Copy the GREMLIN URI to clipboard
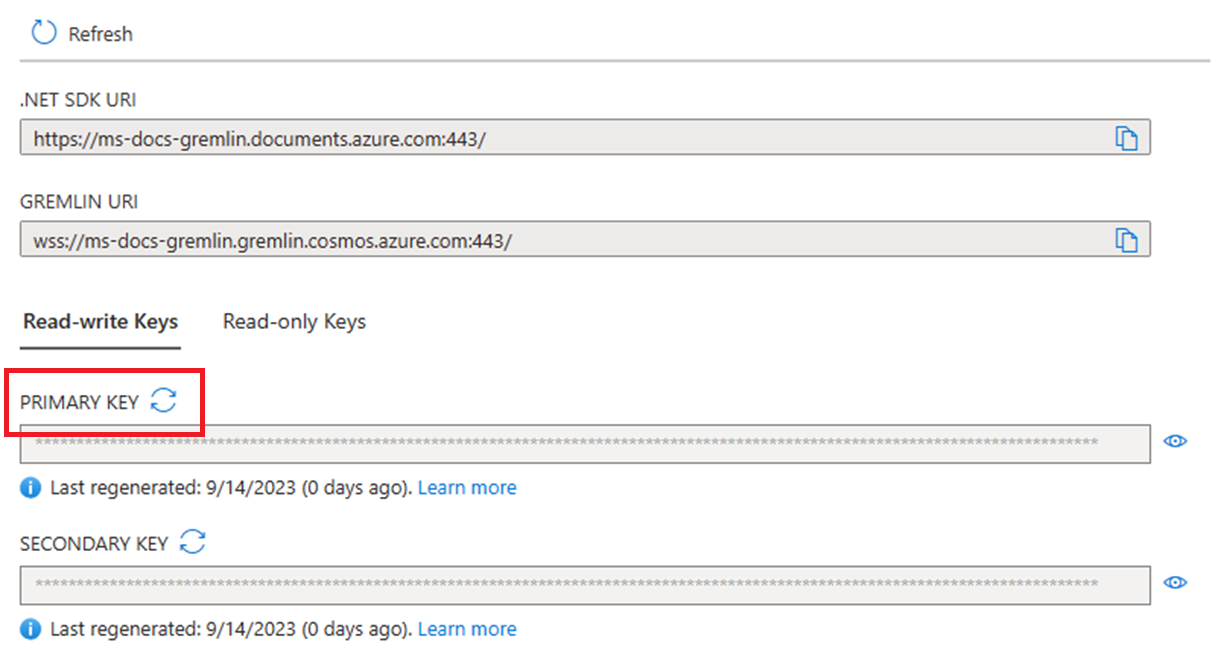This screenshot has height=660, width=1221. click(x=1127, y=240)
